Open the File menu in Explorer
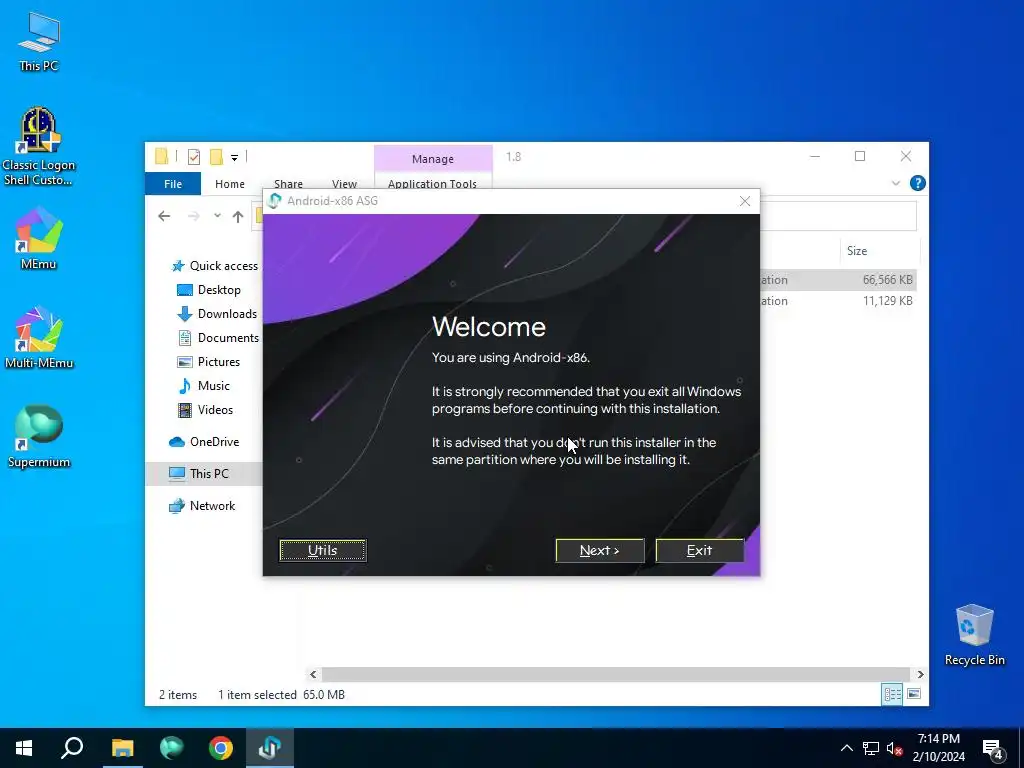 pos(173,184)
